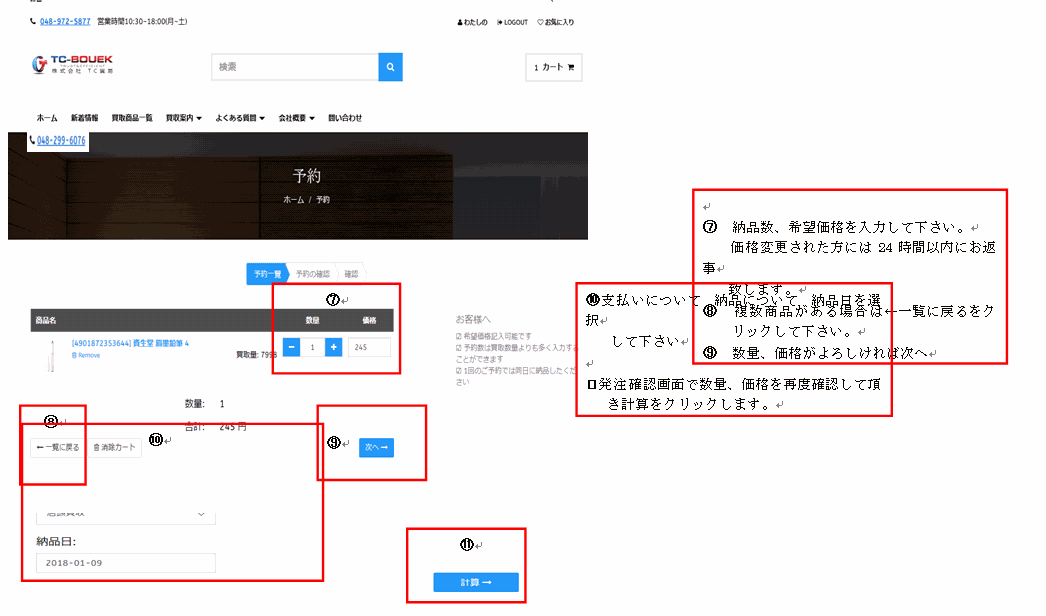Click into the 検索 search field
Viewport: 1046px width, 616px height.
pyautogui.click(x=295, y=67)
